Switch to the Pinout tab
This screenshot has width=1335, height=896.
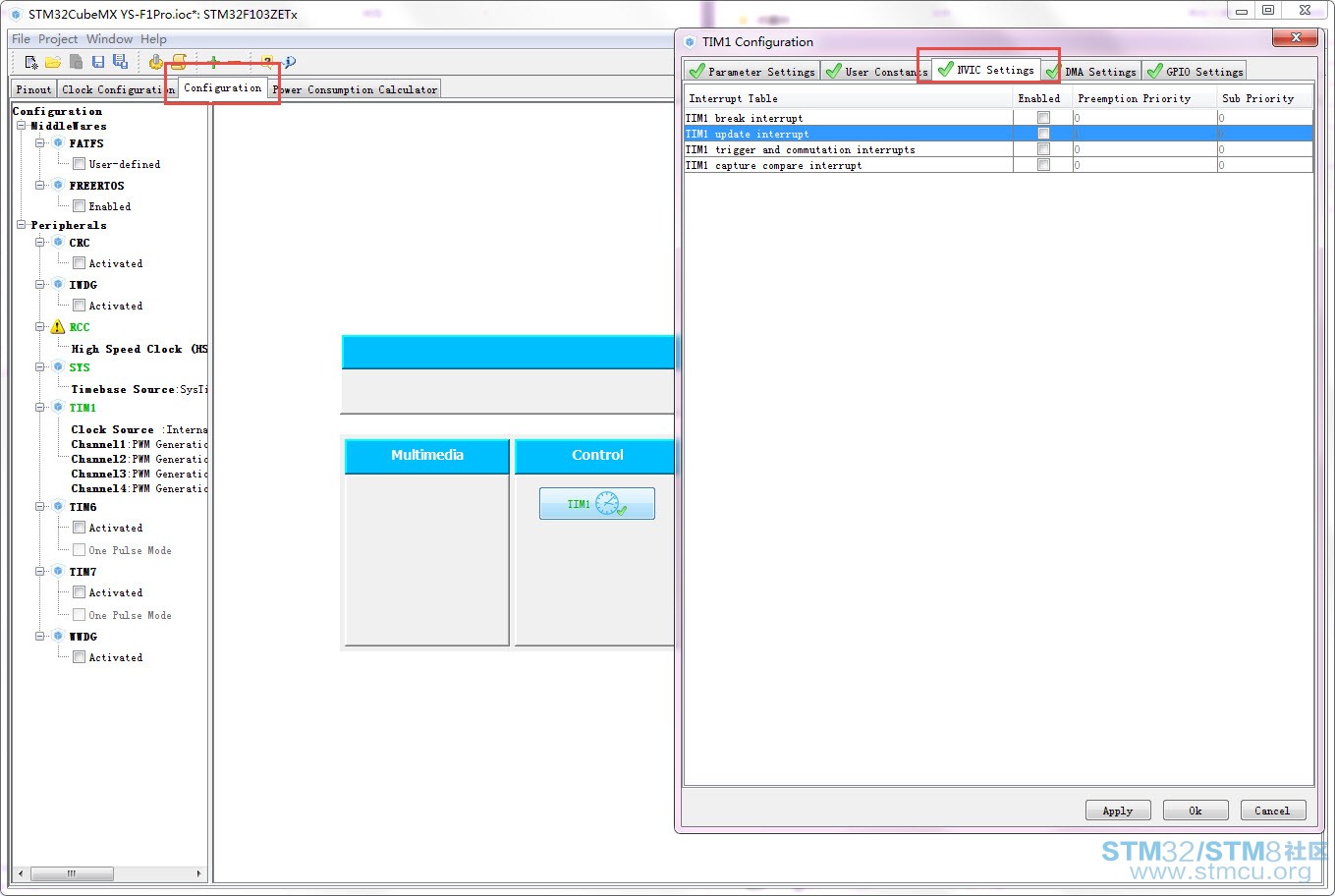point(34,89)
